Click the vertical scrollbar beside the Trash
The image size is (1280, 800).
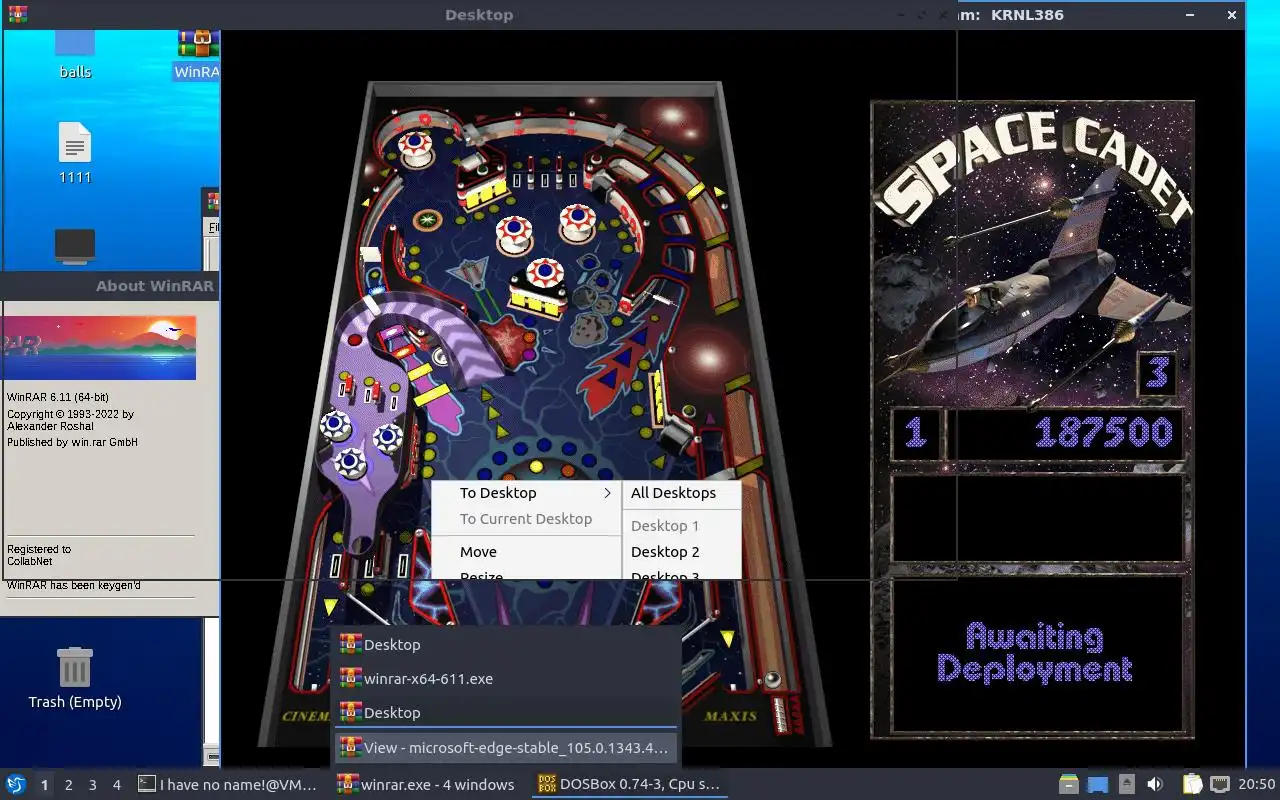coord(211,692)
